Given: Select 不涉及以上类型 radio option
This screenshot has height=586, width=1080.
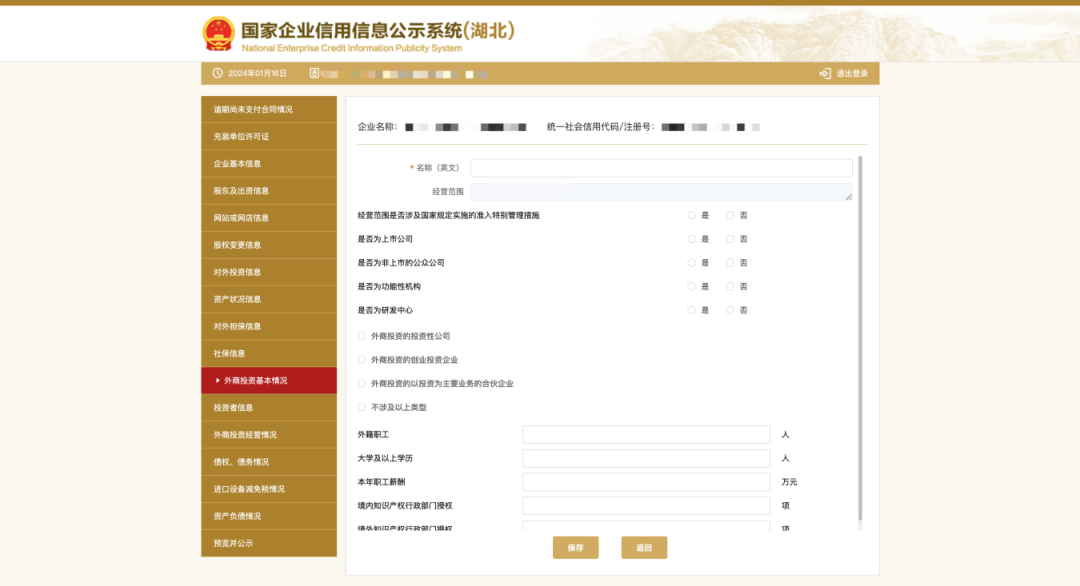Looking at the screenshot, I should [x=362, y=407].
